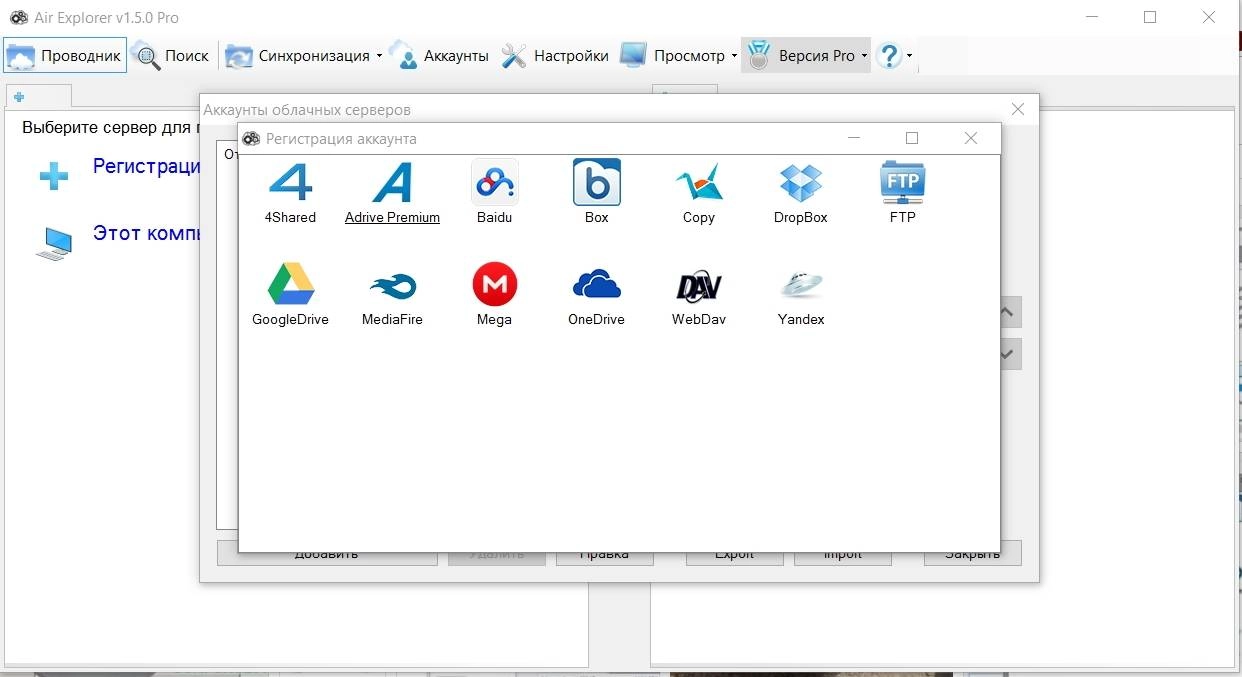The width and height of the screenshot is (1242, 677).
Task: Maximize the Регистрация аккаунта window
Action: 912,138
